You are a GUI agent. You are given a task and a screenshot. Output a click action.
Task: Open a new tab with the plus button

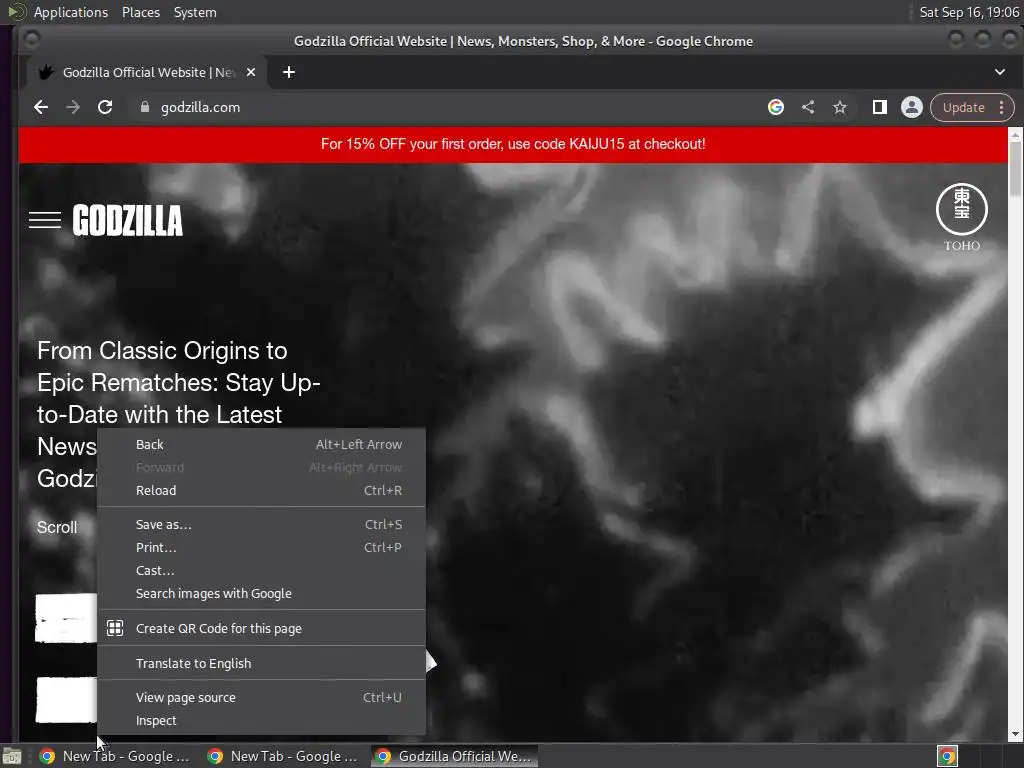[289, 72]
